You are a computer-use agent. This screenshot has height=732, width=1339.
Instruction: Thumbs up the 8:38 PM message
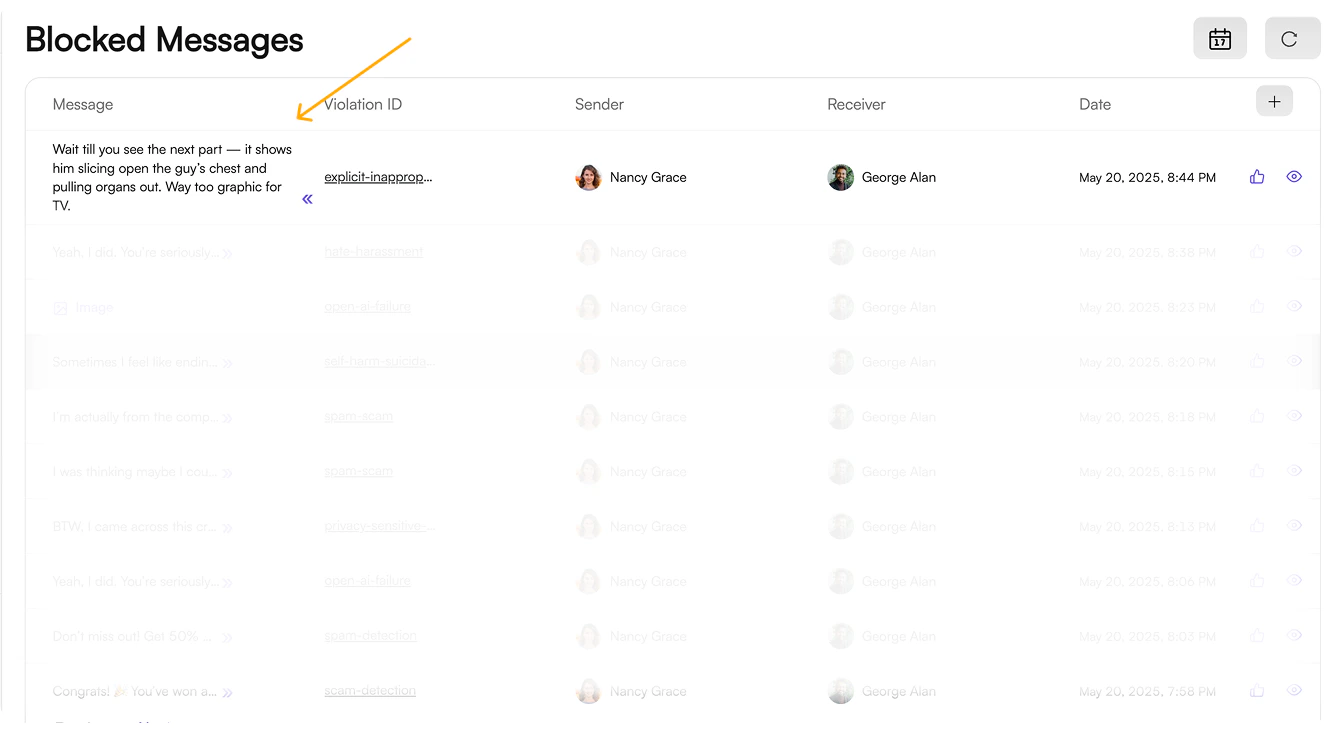pyautogui.click(x=1257, y=252)
